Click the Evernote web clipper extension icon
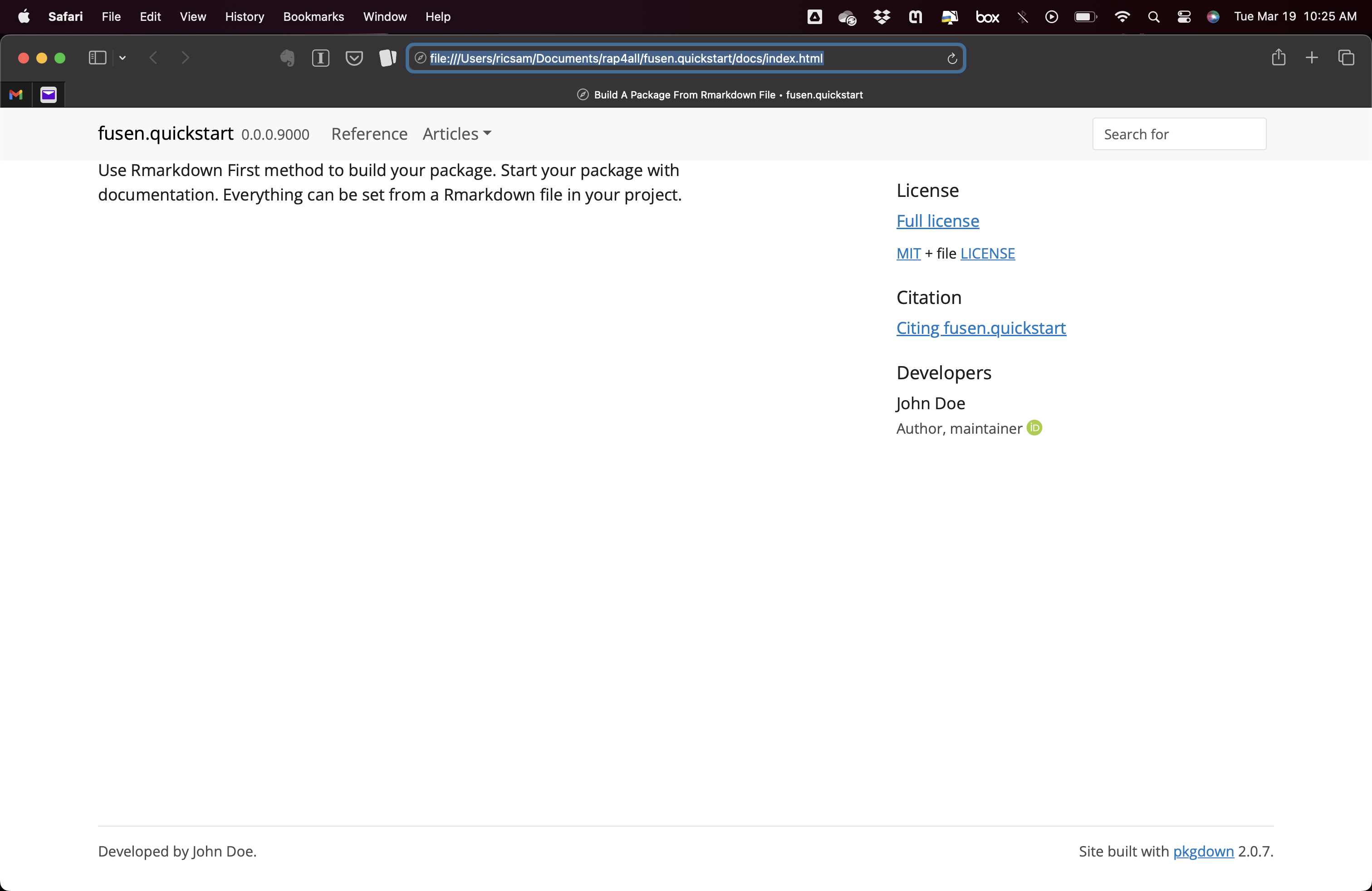 click(287, 58)
